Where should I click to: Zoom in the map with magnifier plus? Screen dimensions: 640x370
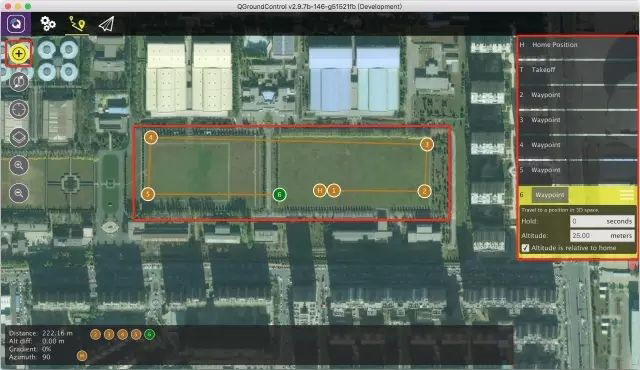point(19,165)
